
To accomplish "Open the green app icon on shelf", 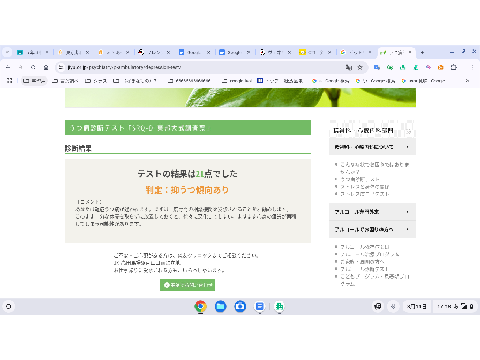I will [279, 307].
